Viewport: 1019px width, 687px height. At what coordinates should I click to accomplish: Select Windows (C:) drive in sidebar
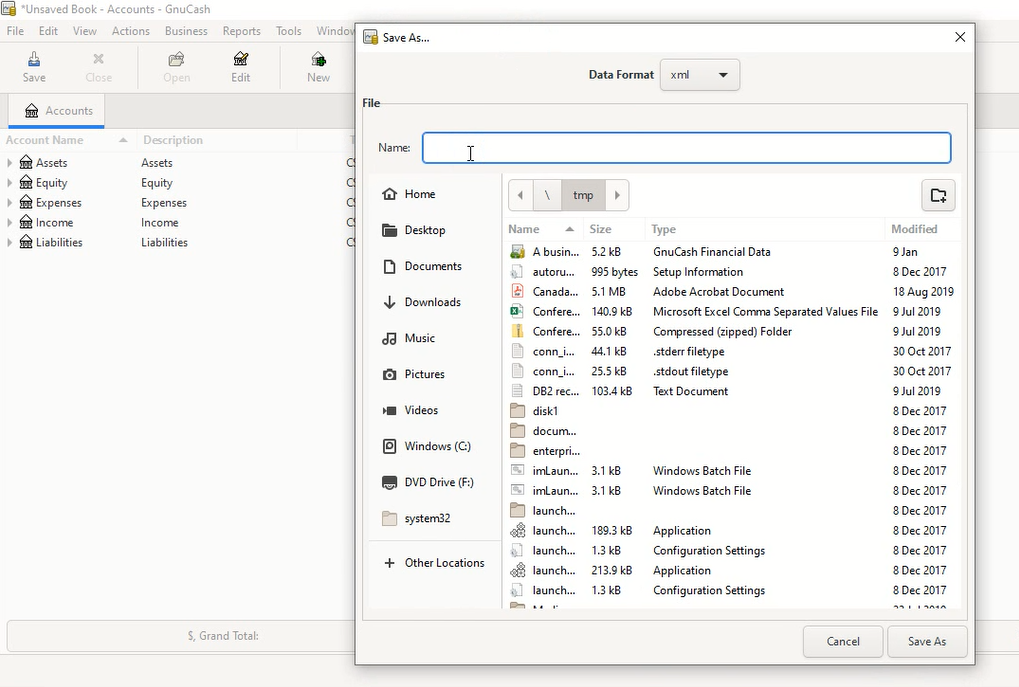coord(437,446)
